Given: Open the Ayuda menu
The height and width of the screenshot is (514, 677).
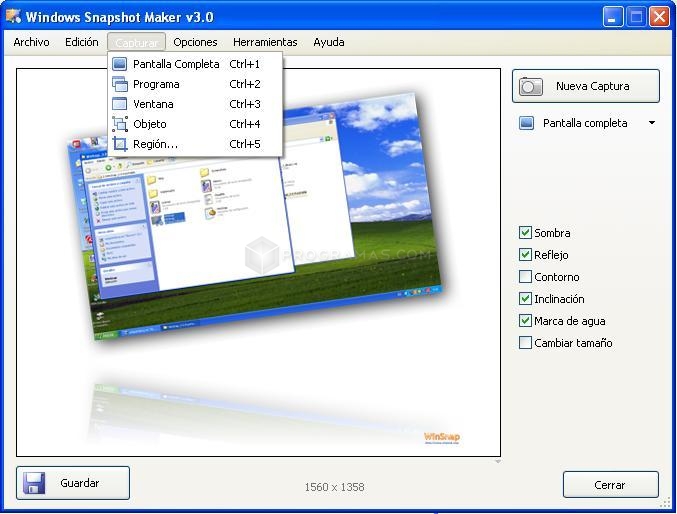Looking at the screenshot, I should pos(329,42).
